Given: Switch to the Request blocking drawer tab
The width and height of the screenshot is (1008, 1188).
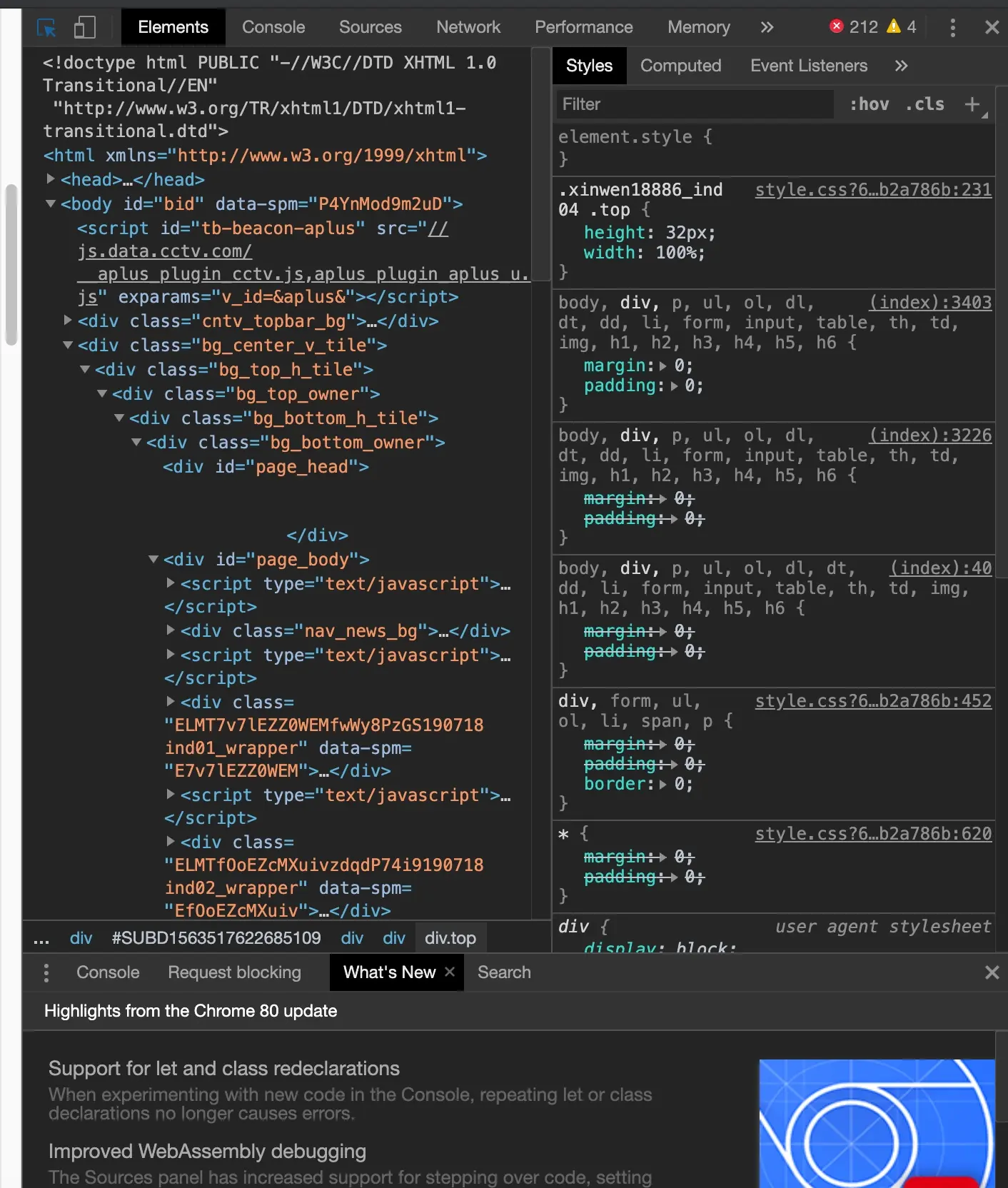Looking at the screenshot, I should (x=234, y=972).
